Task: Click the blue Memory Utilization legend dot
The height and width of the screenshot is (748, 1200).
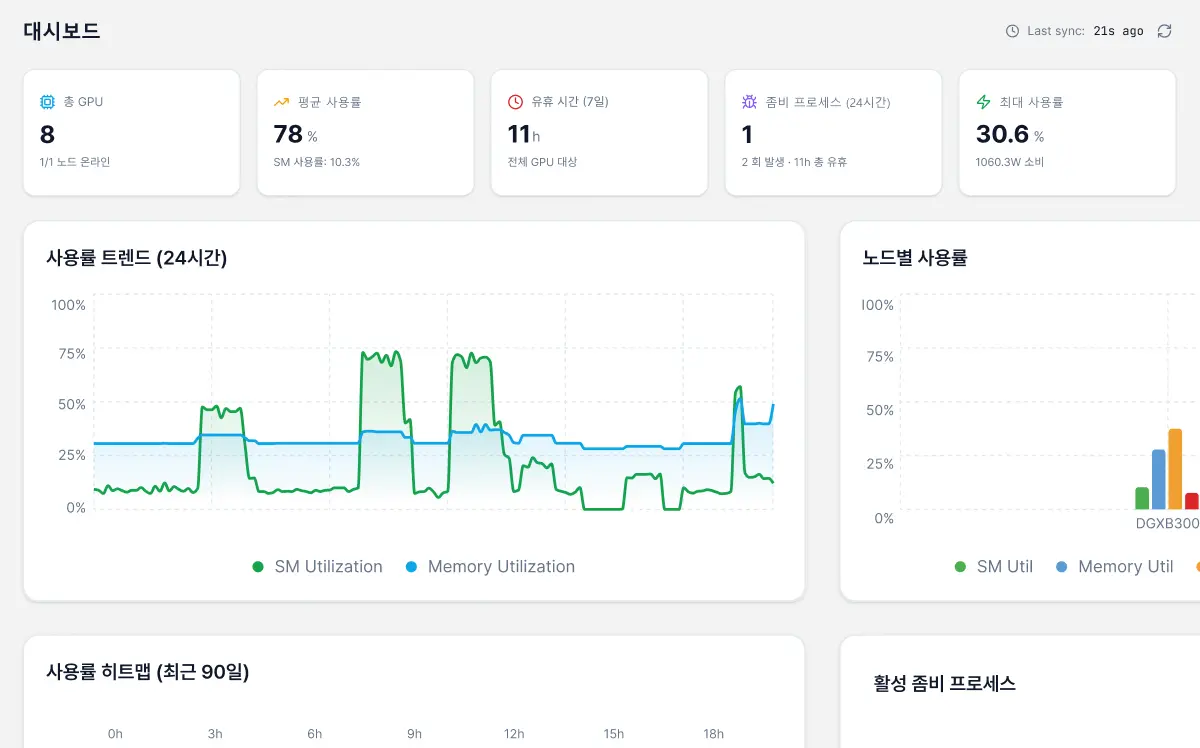Action: [x=411, y=567]
